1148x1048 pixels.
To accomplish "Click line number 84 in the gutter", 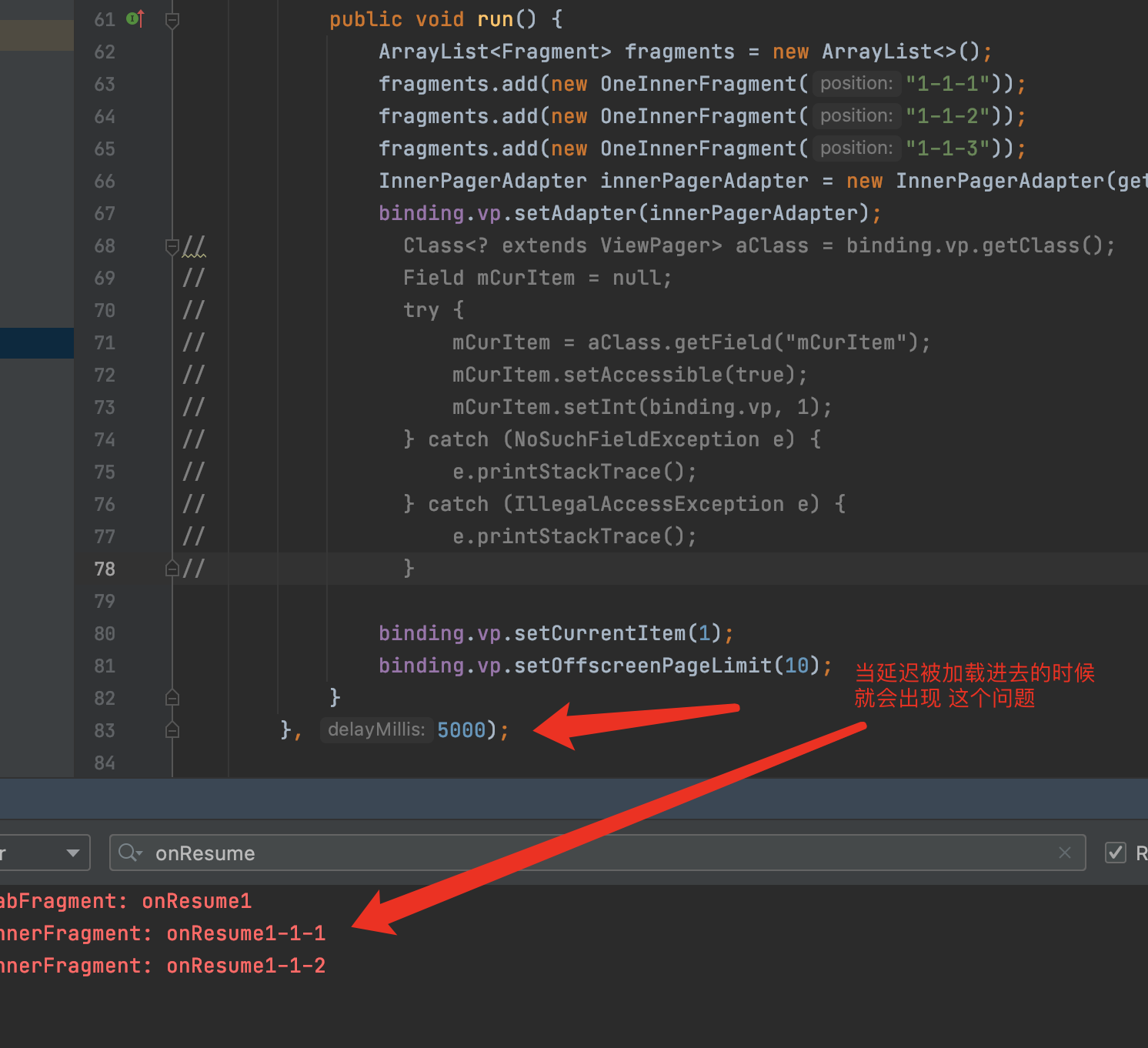I will pyautogui.click(x=105, y=763).
